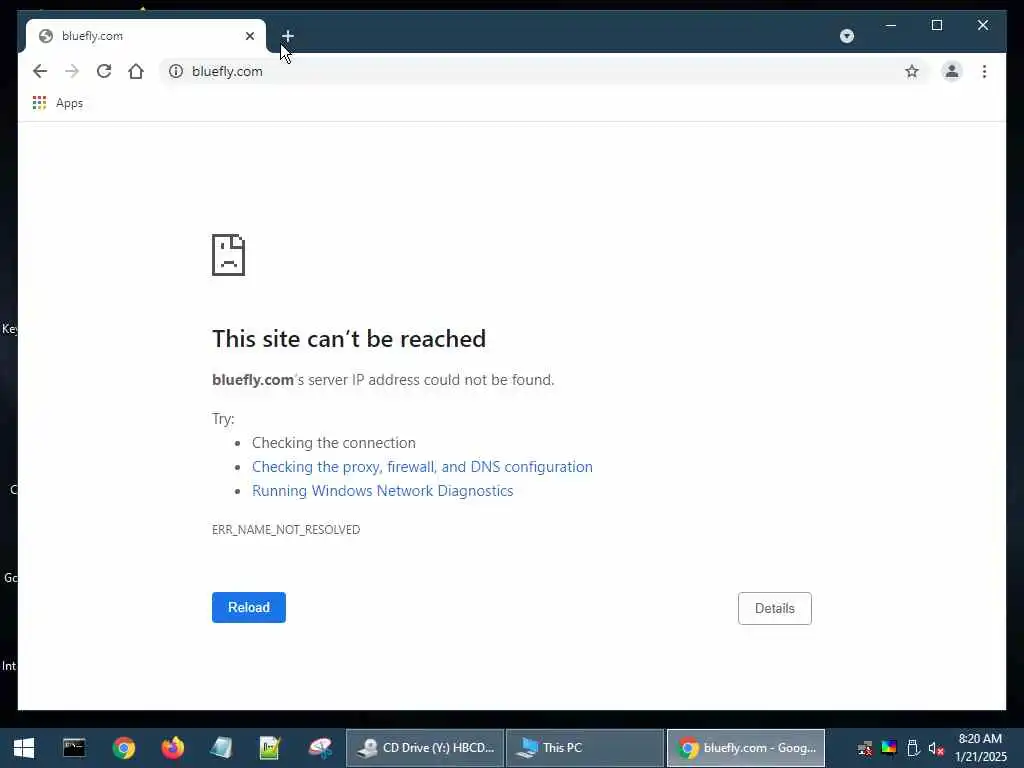The height and width of the screenshot is (768, 1024).
Task: Switch to This PC taskbar window
Action: pos(584,748)
